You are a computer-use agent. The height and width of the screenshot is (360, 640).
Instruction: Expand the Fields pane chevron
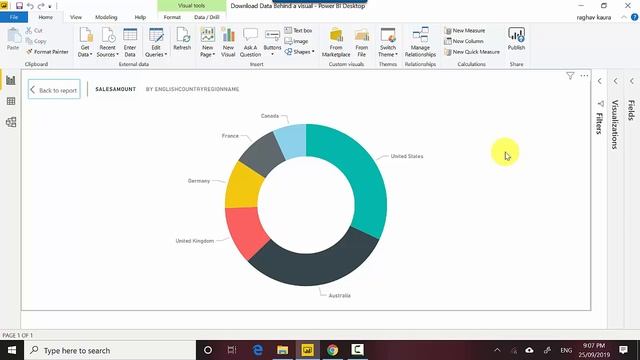(631, 81)
